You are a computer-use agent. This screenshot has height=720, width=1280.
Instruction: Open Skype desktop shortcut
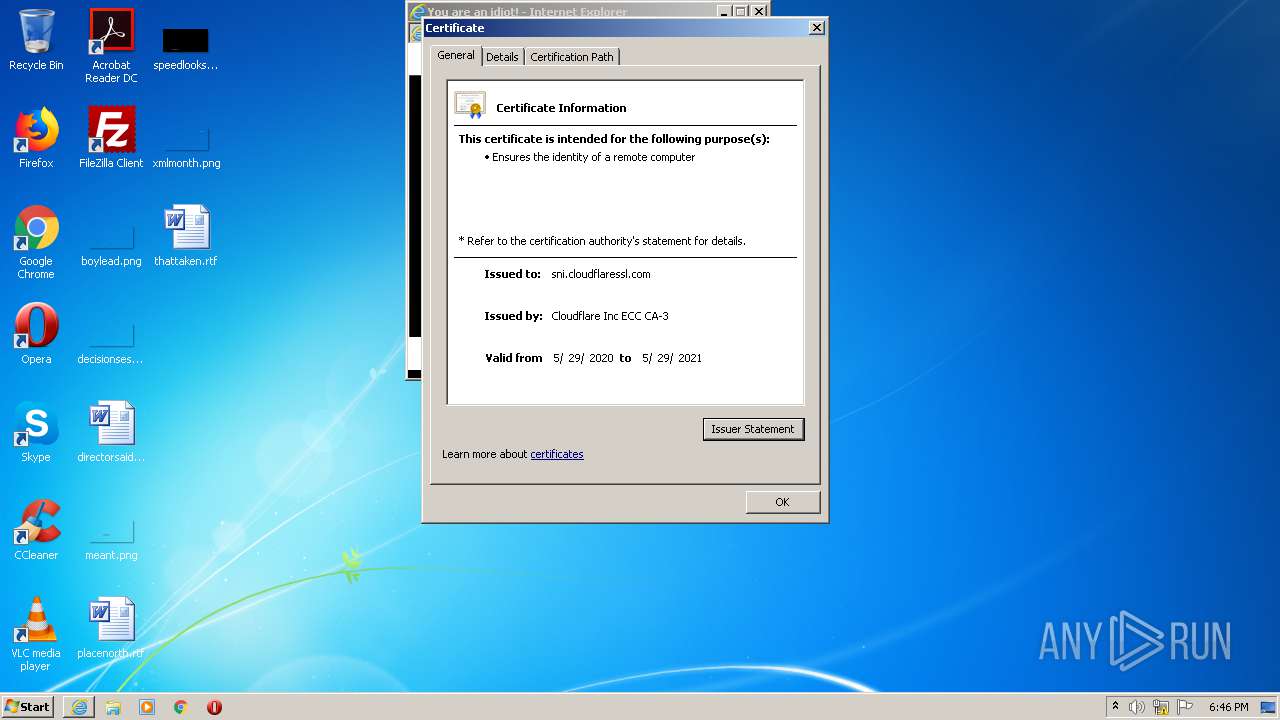point(36,432)
